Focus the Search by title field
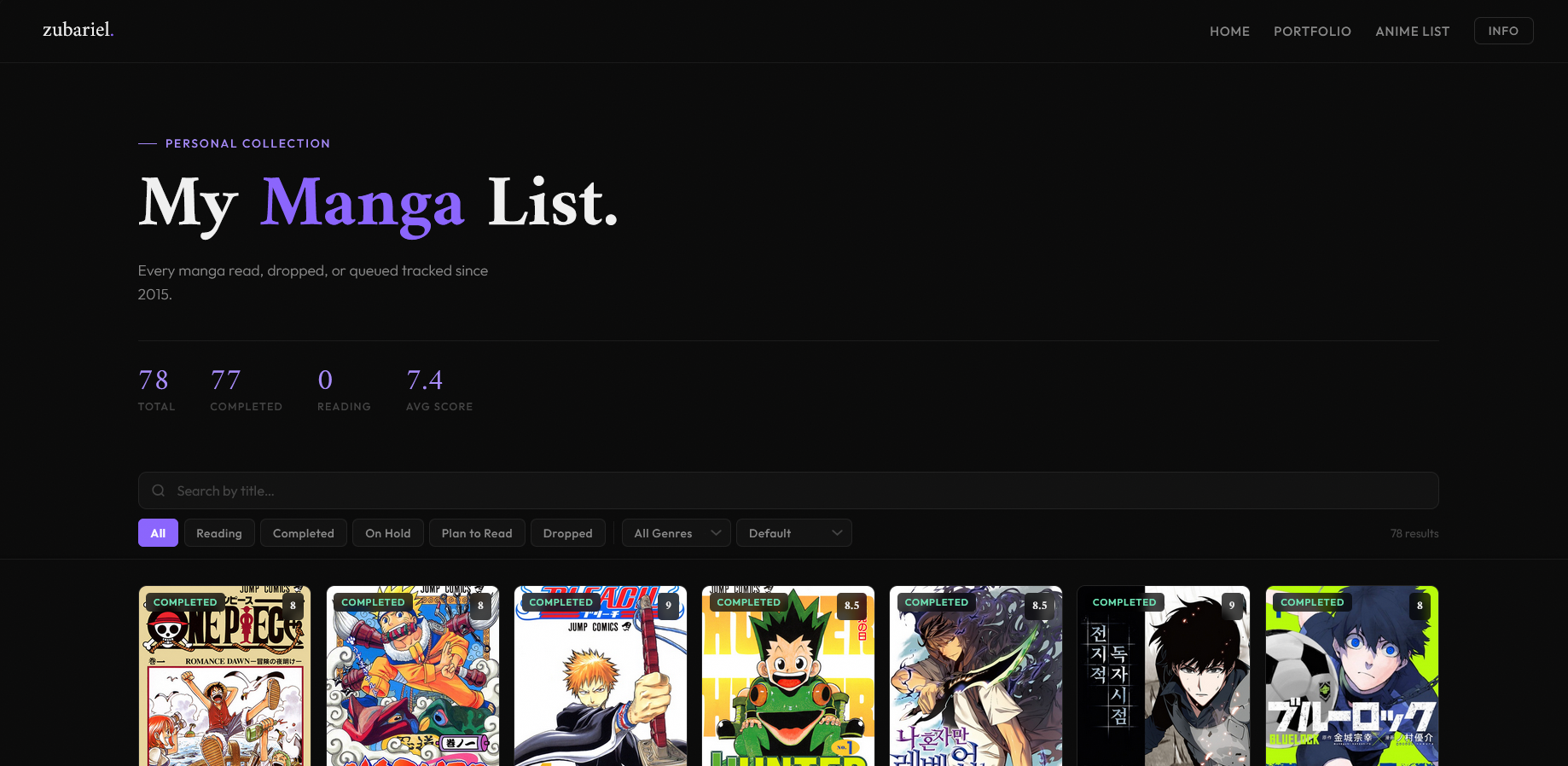This screenshot has width=1568, height=766. pos(788,490)
